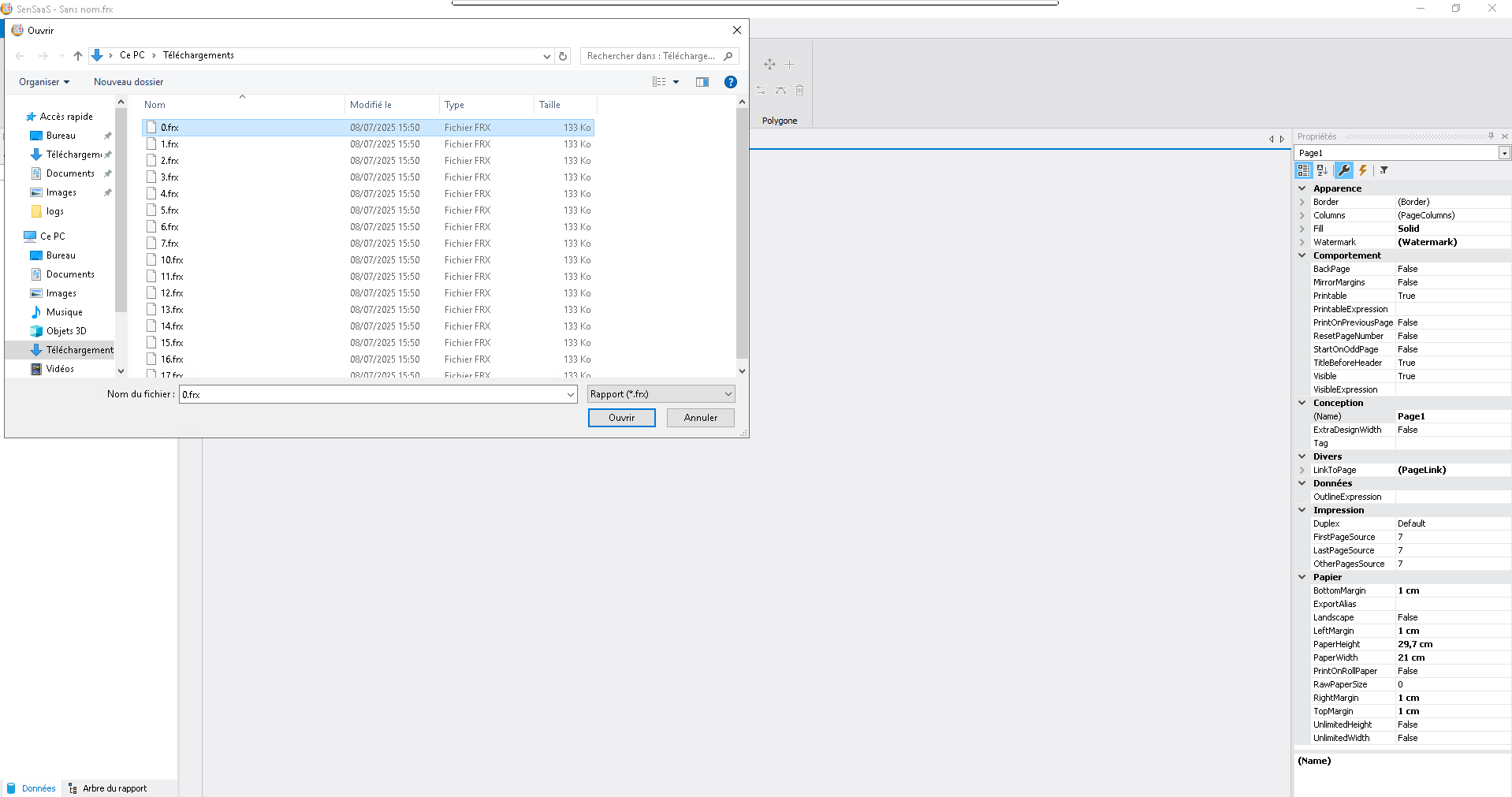Sort properties alphabetically with A-Z icon
Viewport: 1512px width, 797px height.
coord(1323,170)
